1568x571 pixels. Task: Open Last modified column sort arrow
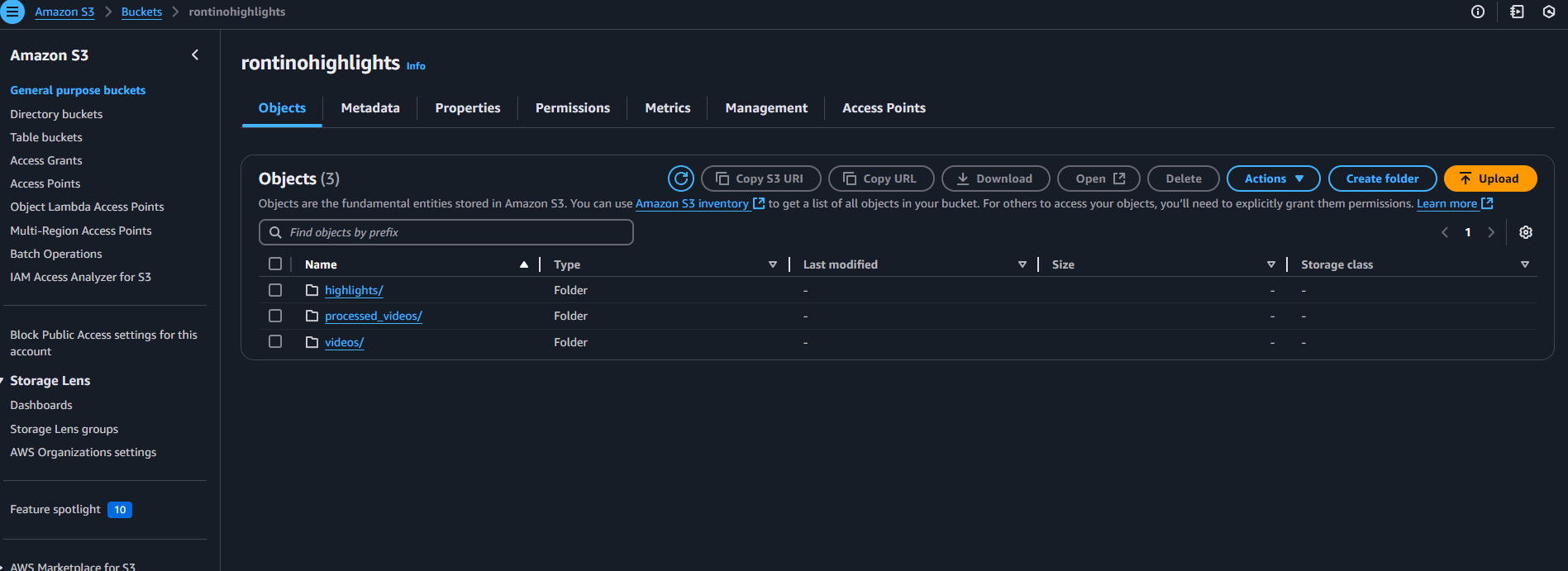(1022, 264)
